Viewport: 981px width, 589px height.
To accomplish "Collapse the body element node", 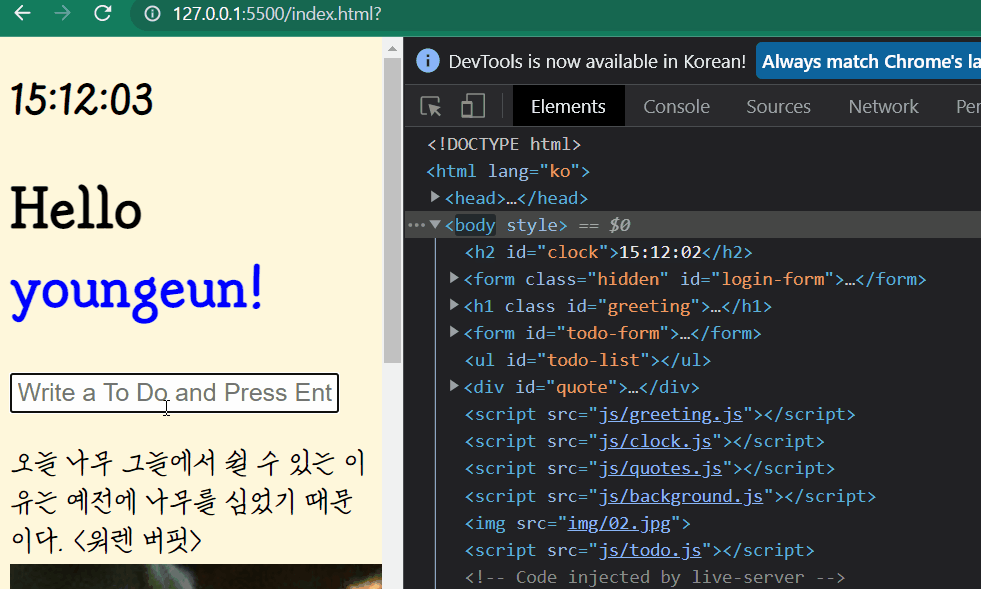I will [x=436, y=225].
